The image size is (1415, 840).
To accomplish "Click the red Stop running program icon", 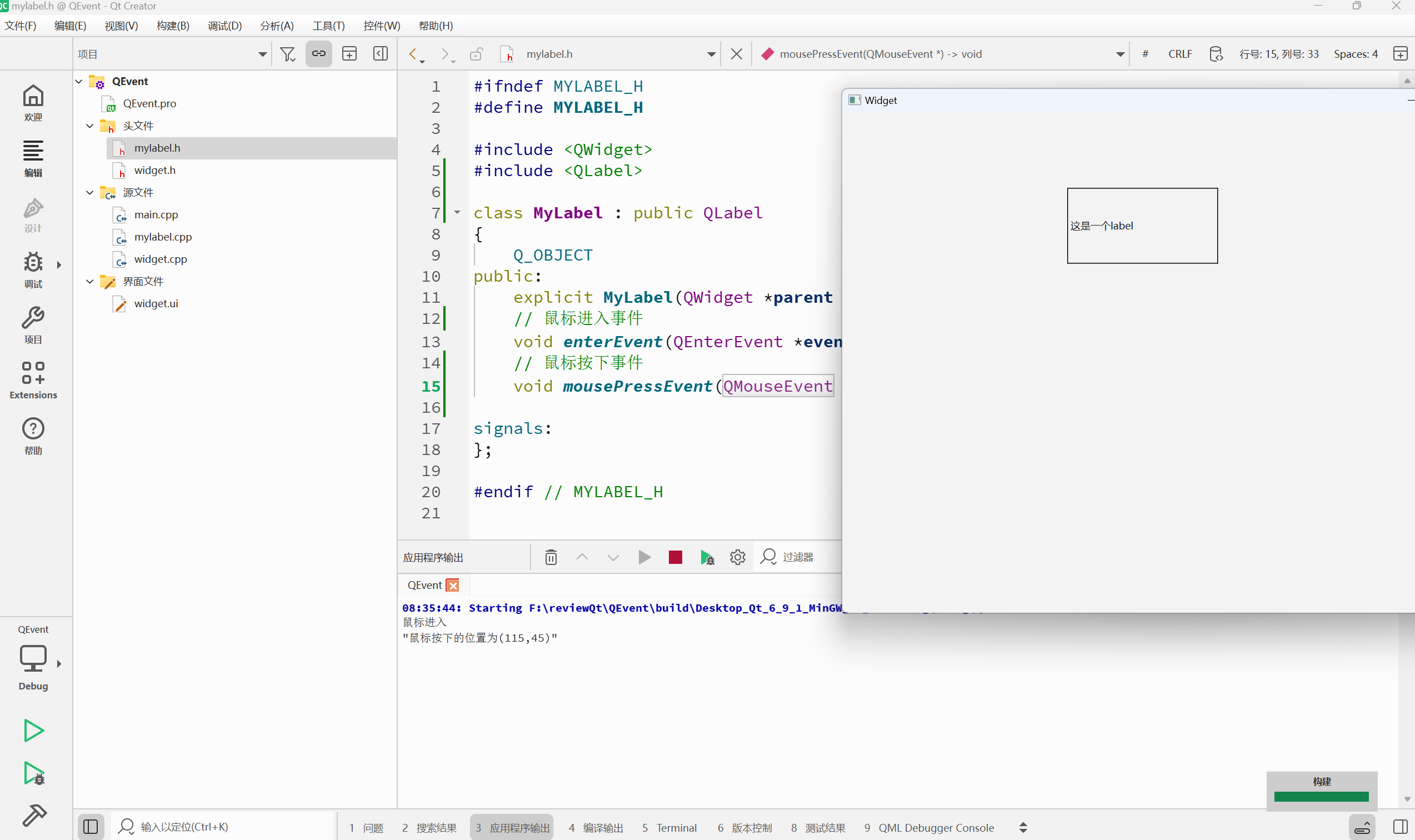I will (674, 558).
